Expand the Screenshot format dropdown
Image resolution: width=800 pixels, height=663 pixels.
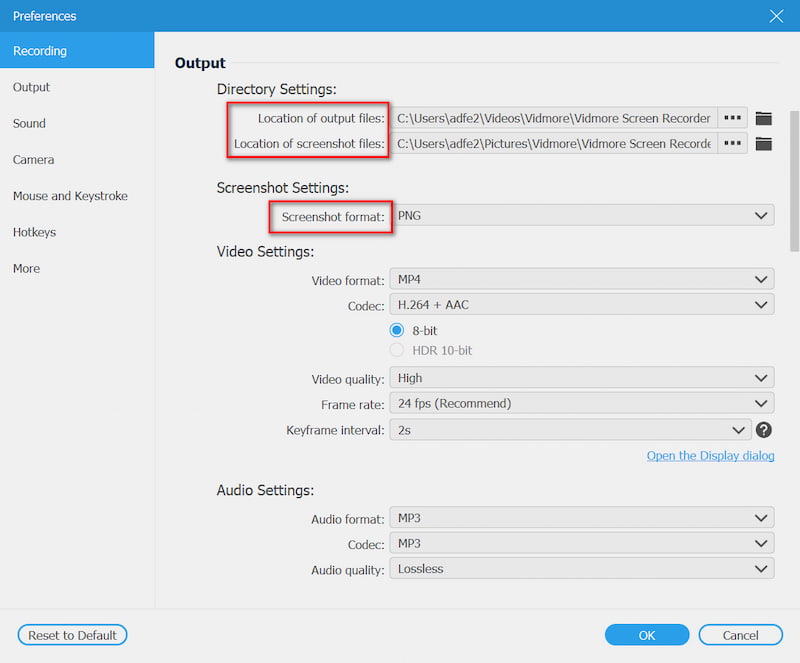click(x=581, y=215)
